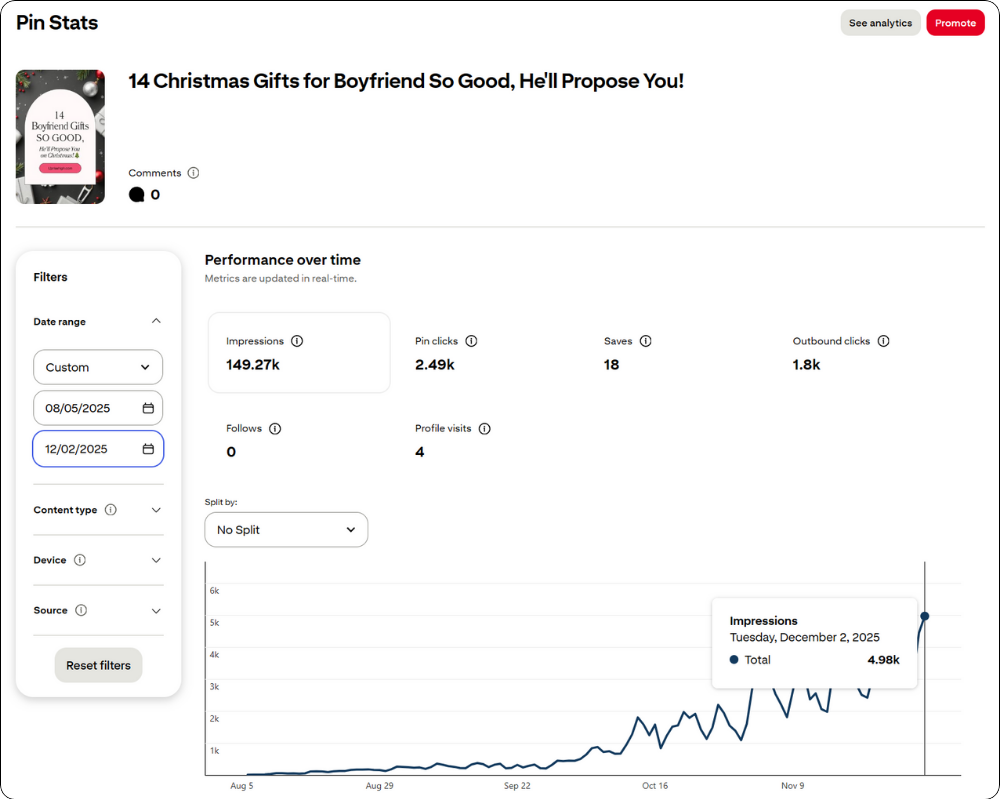Screen dimensions: 1000x799
Task: Open the No Split dropdown
Action: 286,530
